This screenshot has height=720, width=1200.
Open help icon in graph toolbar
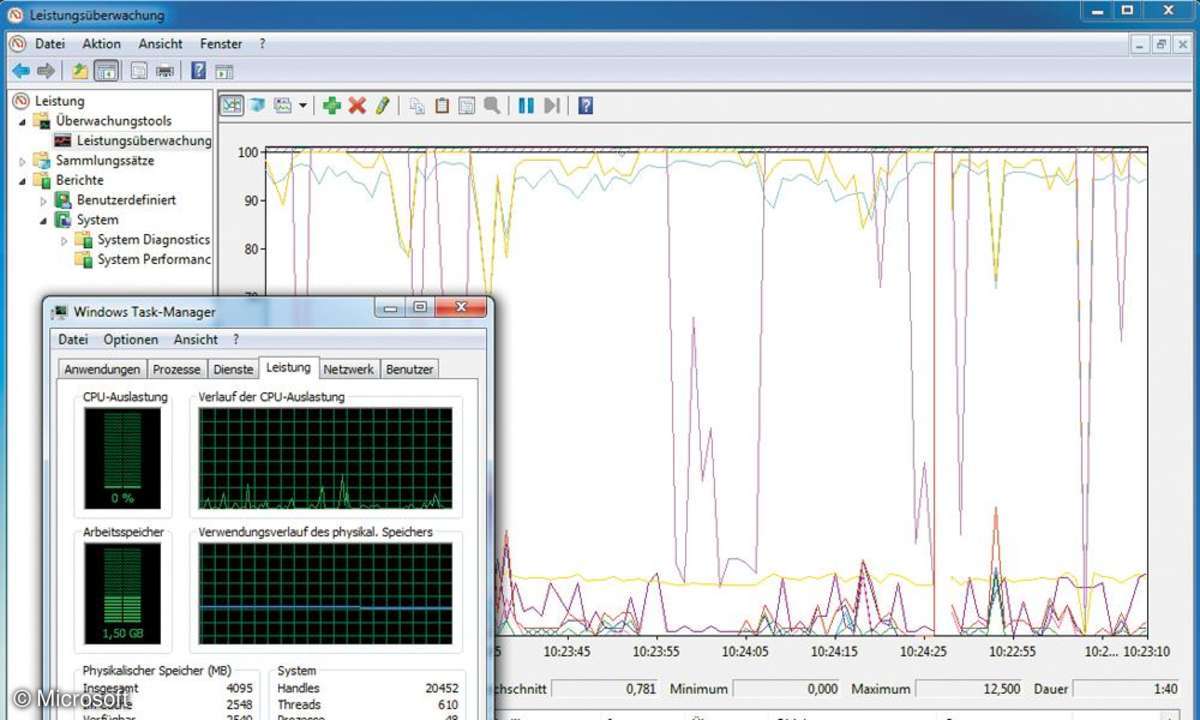pos(586,105)
